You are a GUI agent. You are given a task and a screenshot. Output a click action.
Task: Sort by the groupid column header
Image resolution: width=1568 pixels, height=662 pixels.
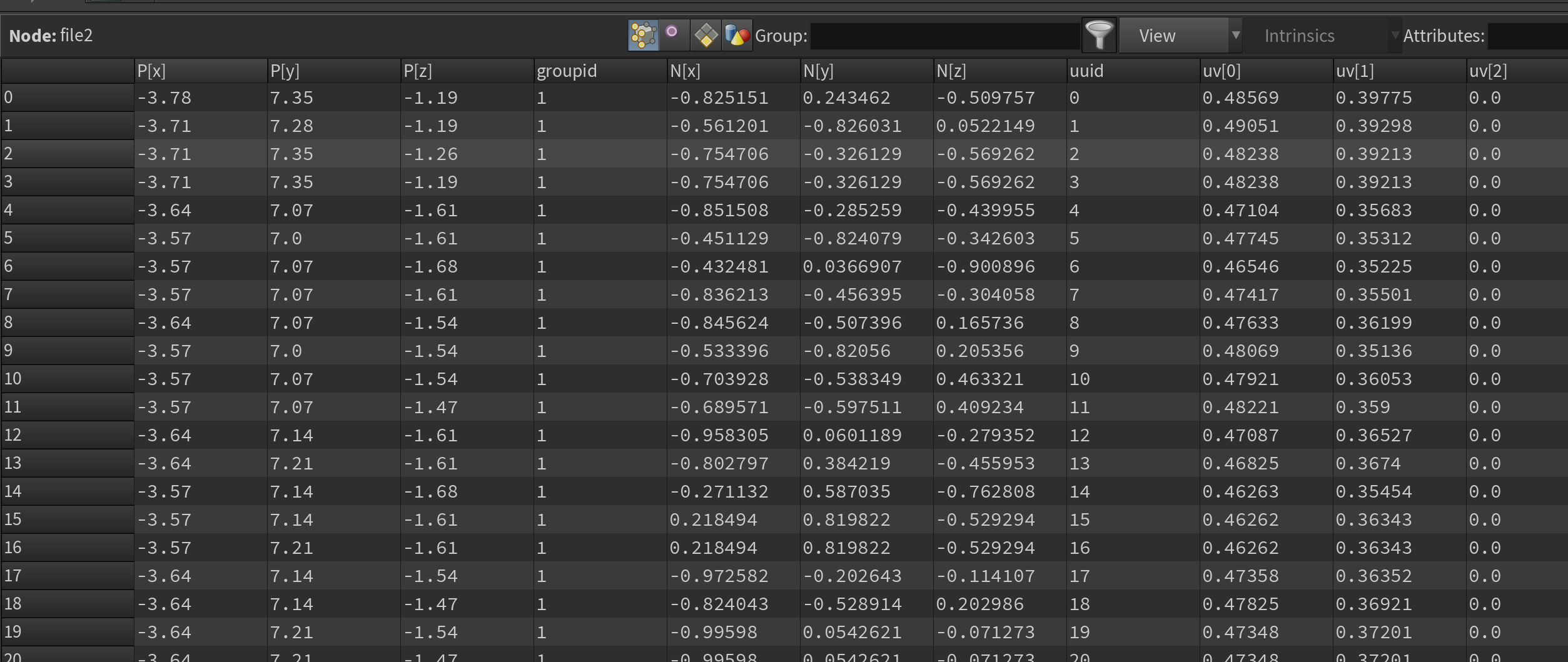600,71
